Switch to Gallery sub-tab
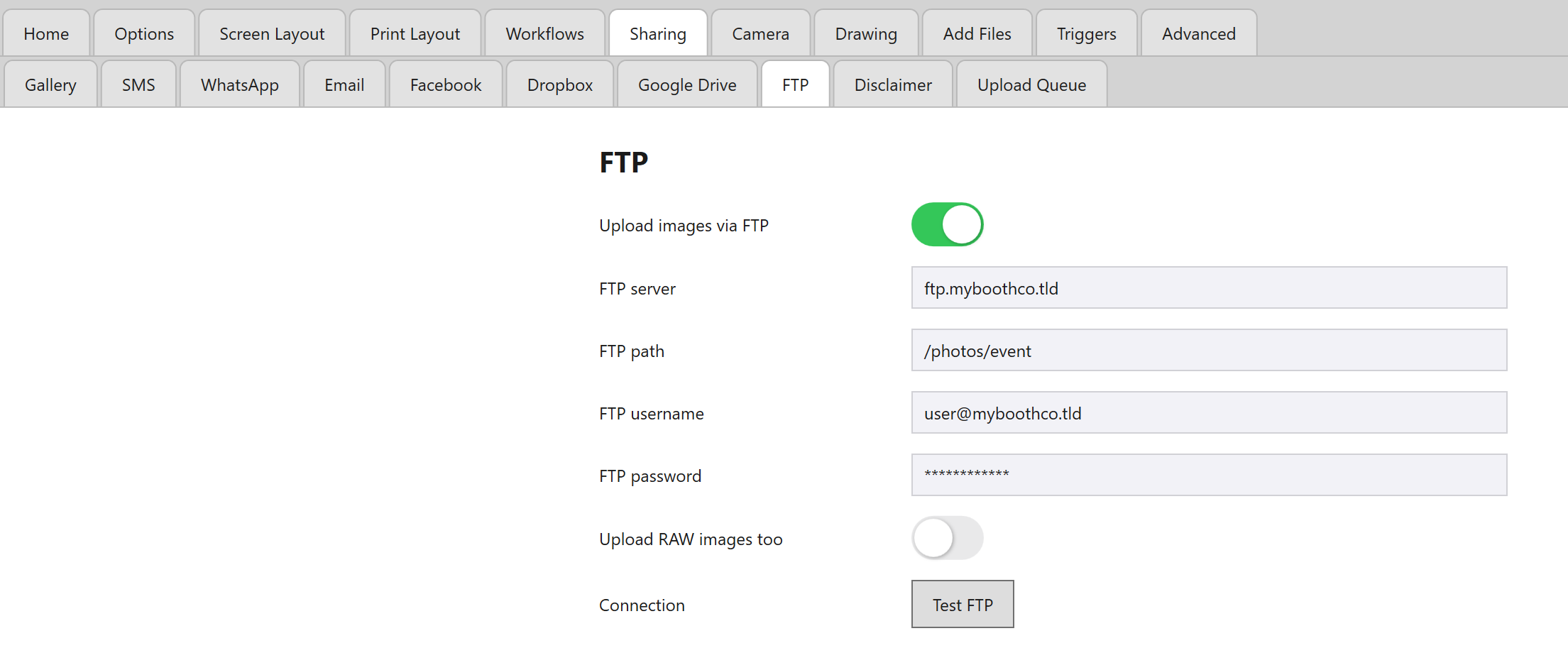This screenshot has height=648, width=1568. [x=50, y=84]
